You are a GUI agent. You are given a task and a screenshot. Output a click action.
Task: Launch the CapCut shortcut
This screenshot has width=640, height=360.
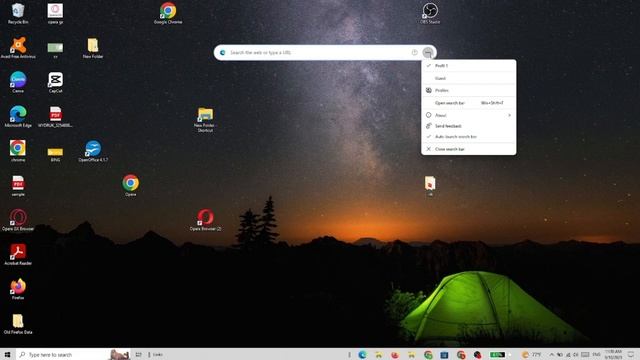click(x=56, y=82)
